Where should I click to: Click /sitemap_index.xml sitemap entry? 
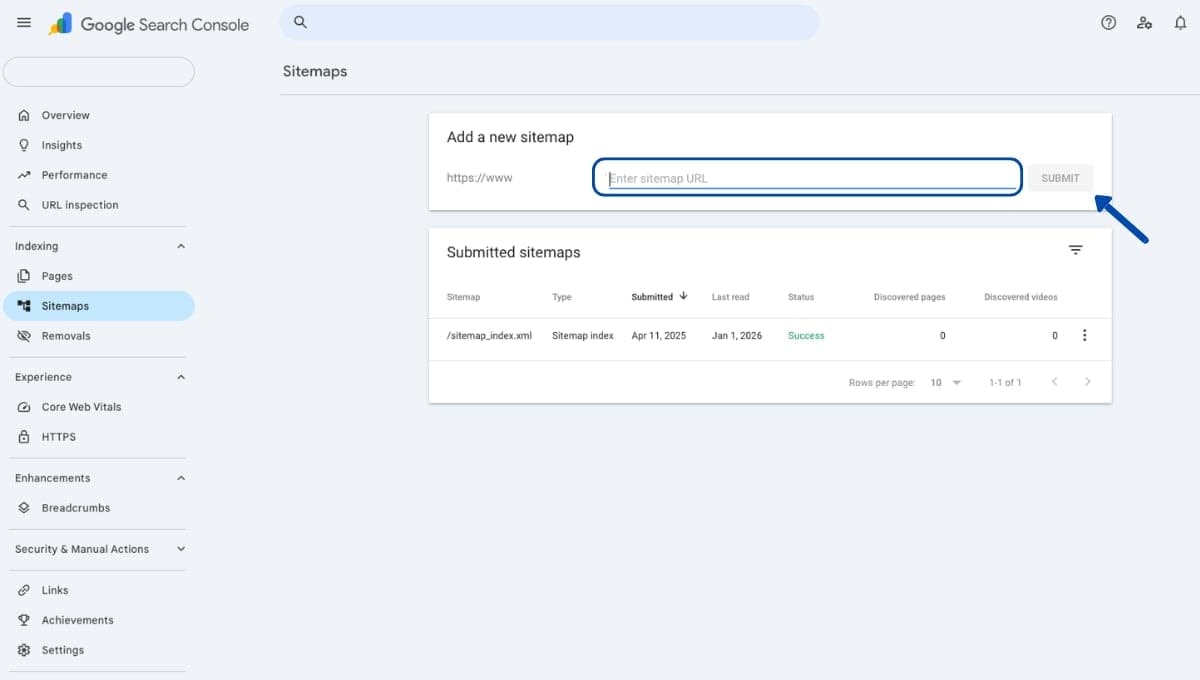pyautogui.click(x=489, y=336)
